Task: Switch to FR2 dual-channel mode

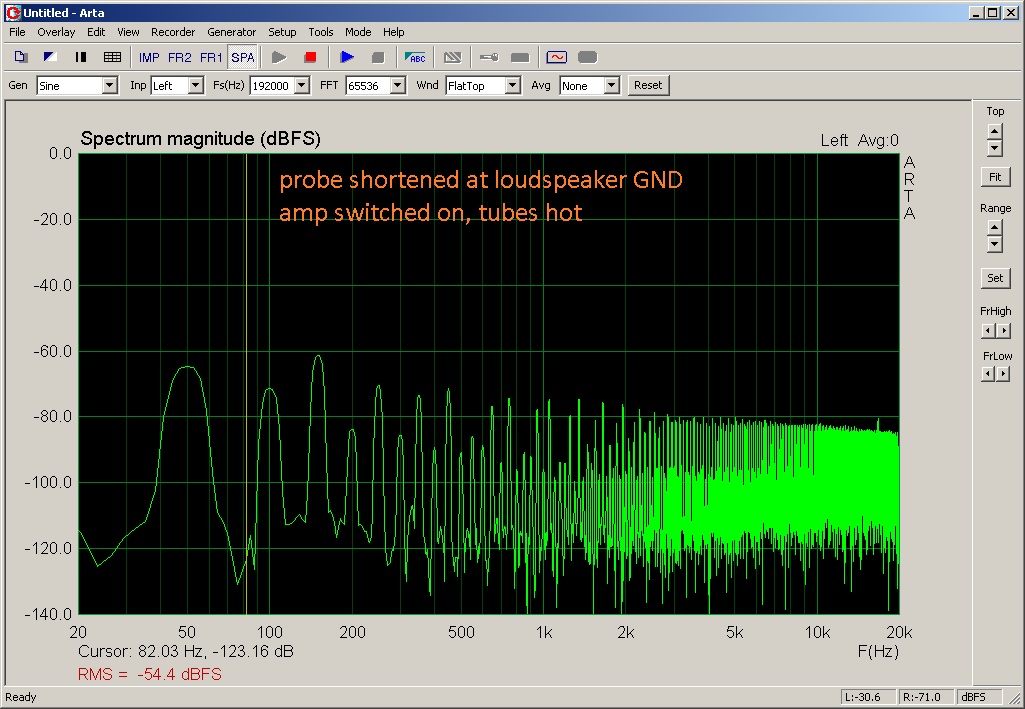Action: [x=180, y=58]
